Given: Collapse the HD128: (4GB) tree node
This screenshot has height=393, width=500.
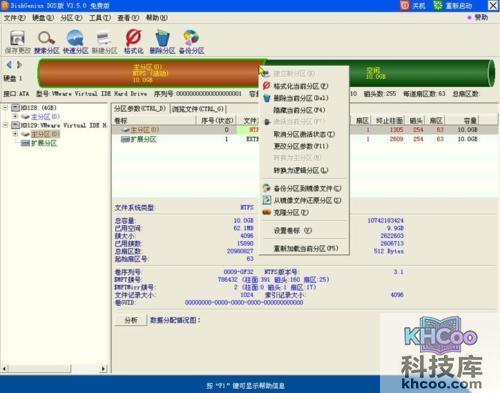Looking at the screenshot, I should click(5, 108).
